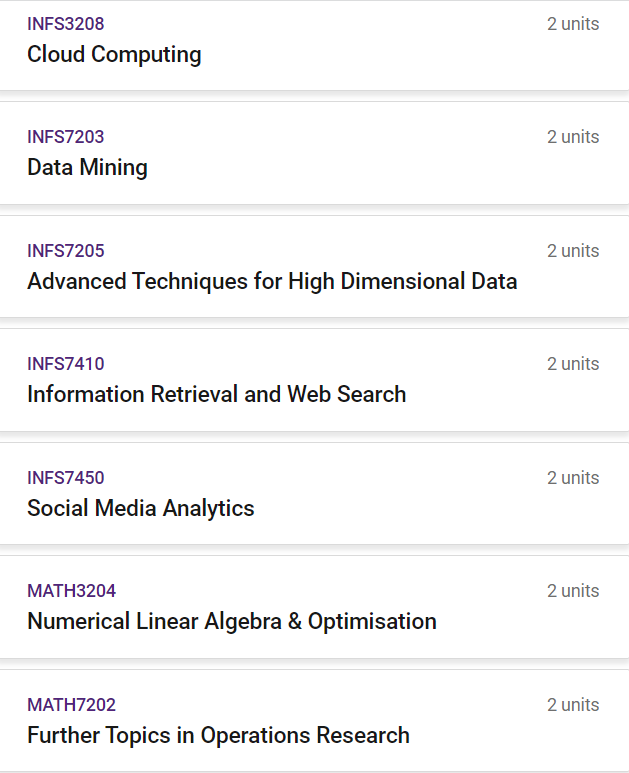Click the Cloud Computing course title
The height and width of the screenshot is (773, 629).
coord(114,55)
